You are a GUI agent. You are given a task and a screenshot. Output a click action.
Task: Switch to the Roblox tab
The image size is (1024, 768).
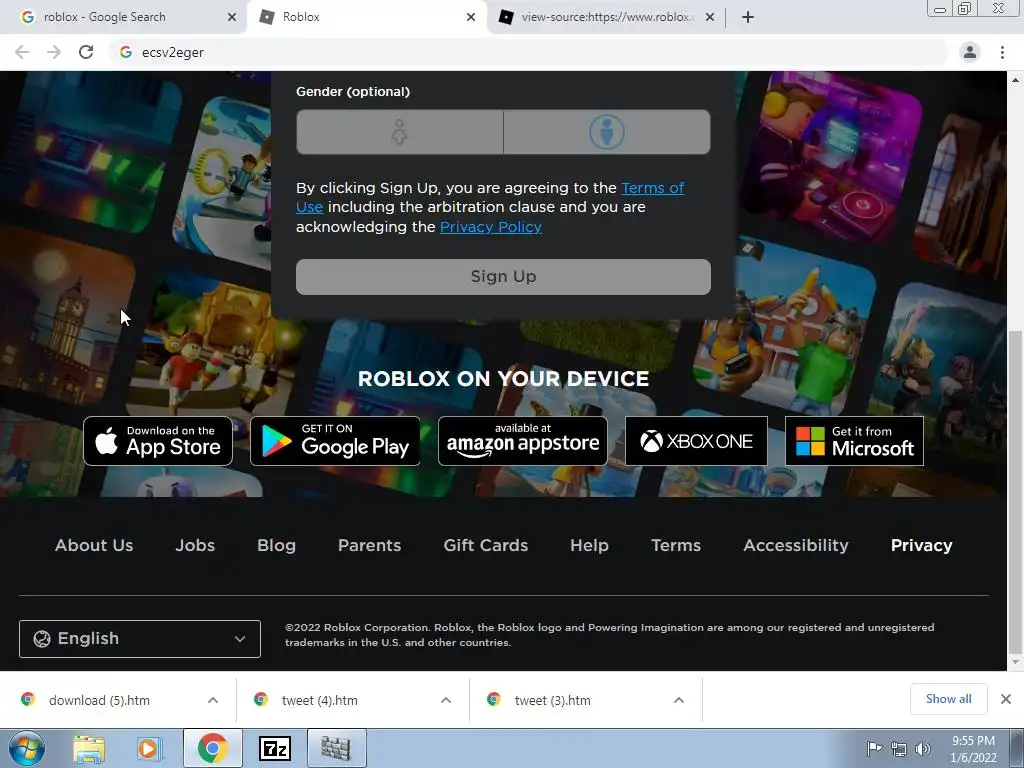[367, 17]
